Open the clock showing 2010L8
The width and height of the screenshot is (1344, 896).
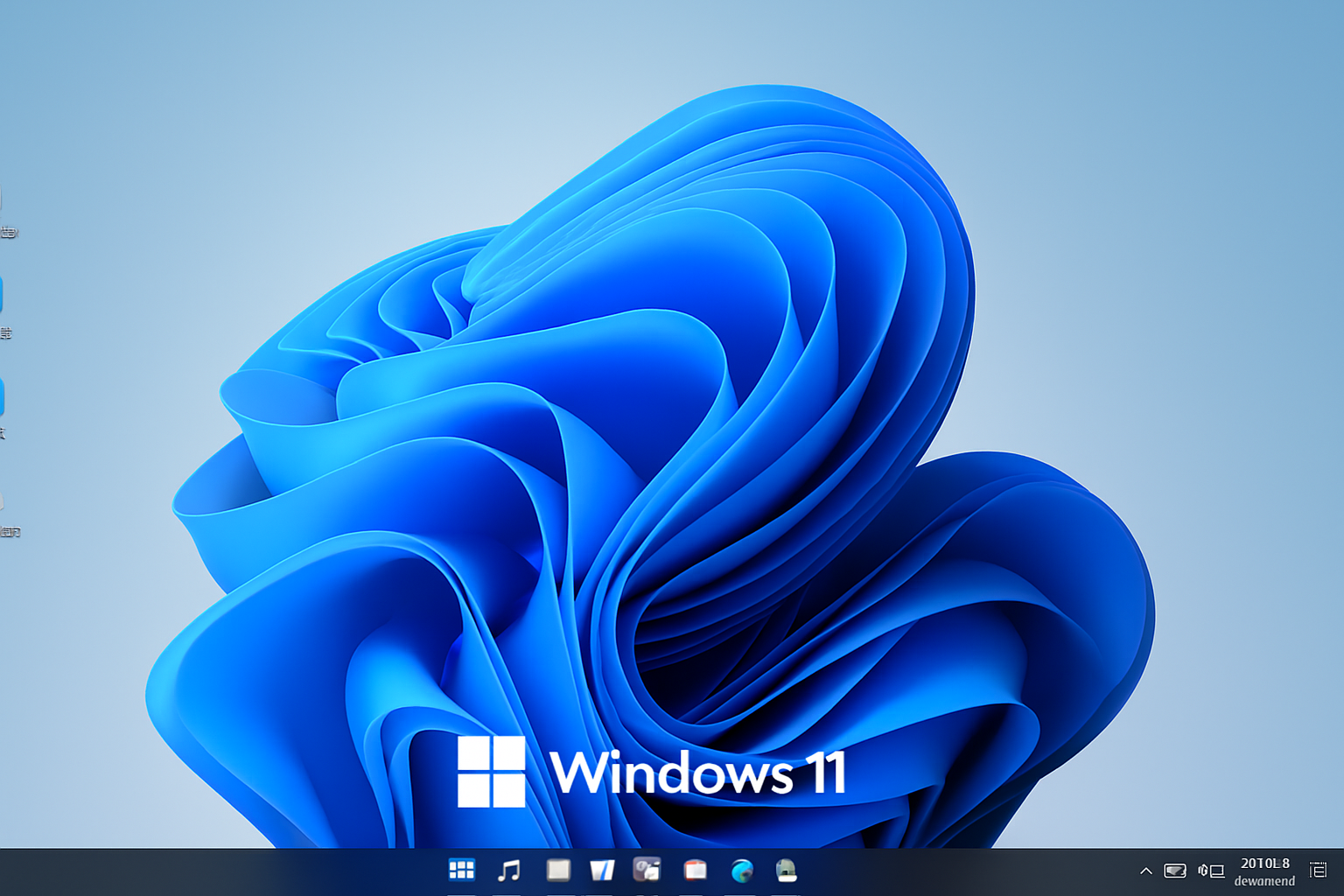(1265, 871)
